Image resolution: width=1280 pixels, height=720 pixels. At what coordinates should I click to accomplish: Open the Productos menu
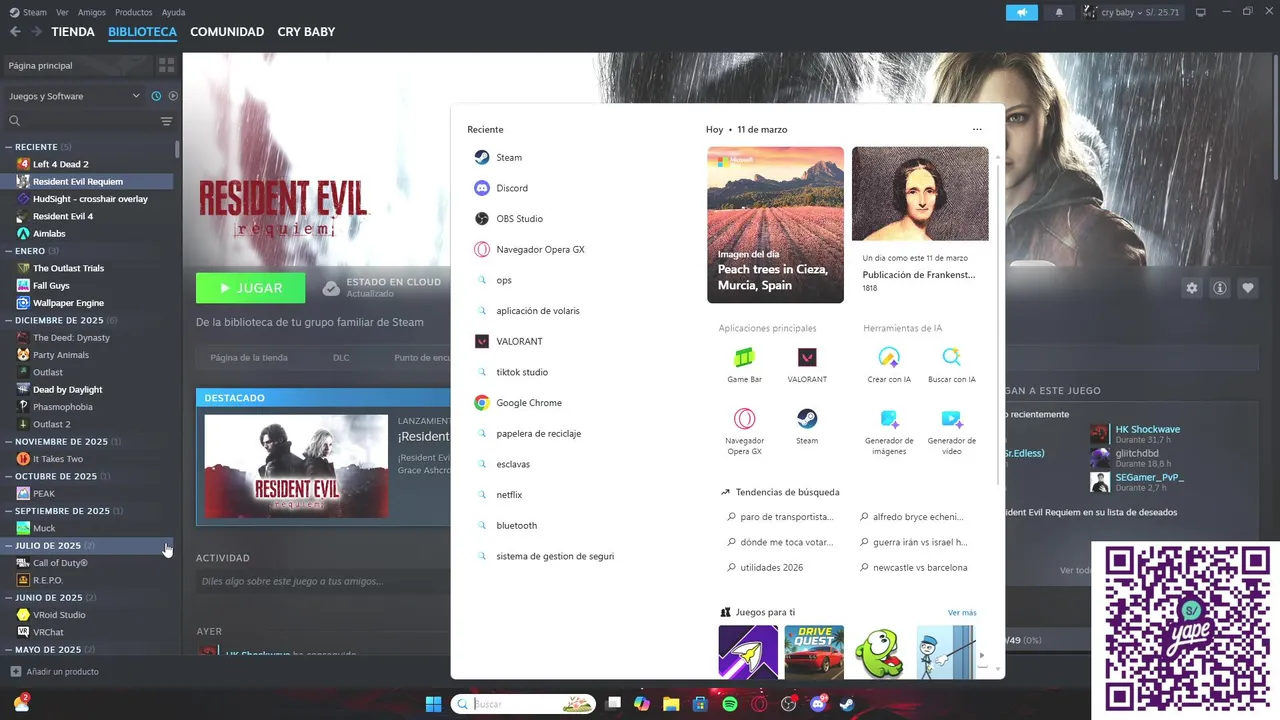pos(134,12)
